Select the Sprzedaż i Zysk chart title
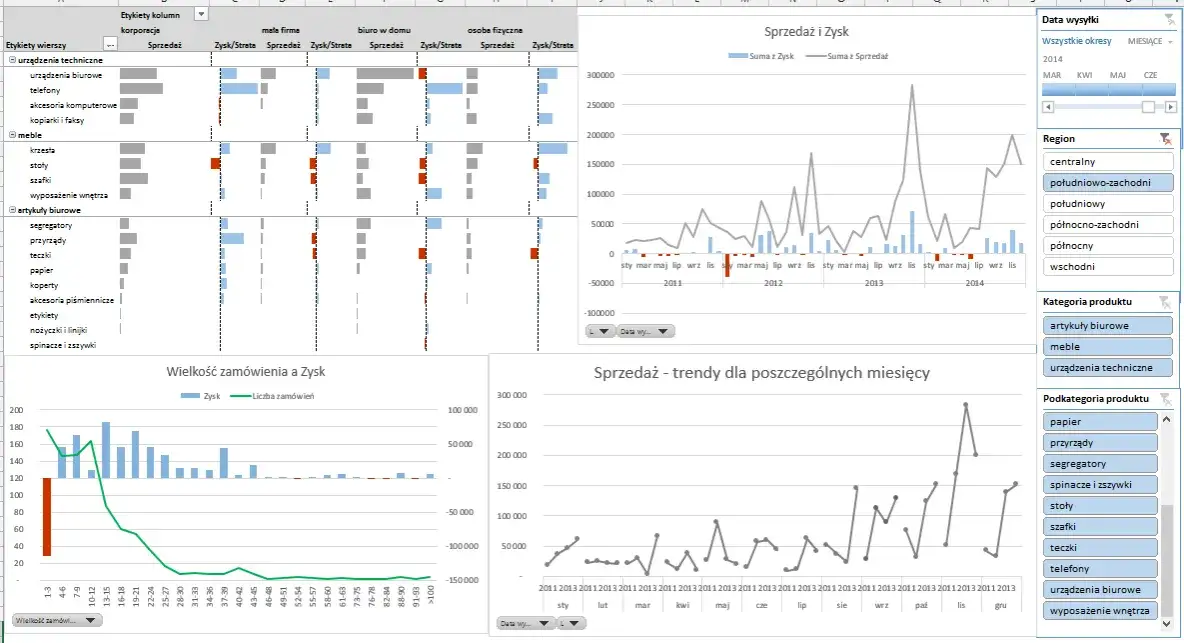Screen dimensions: 1184x643 [805, 32]
